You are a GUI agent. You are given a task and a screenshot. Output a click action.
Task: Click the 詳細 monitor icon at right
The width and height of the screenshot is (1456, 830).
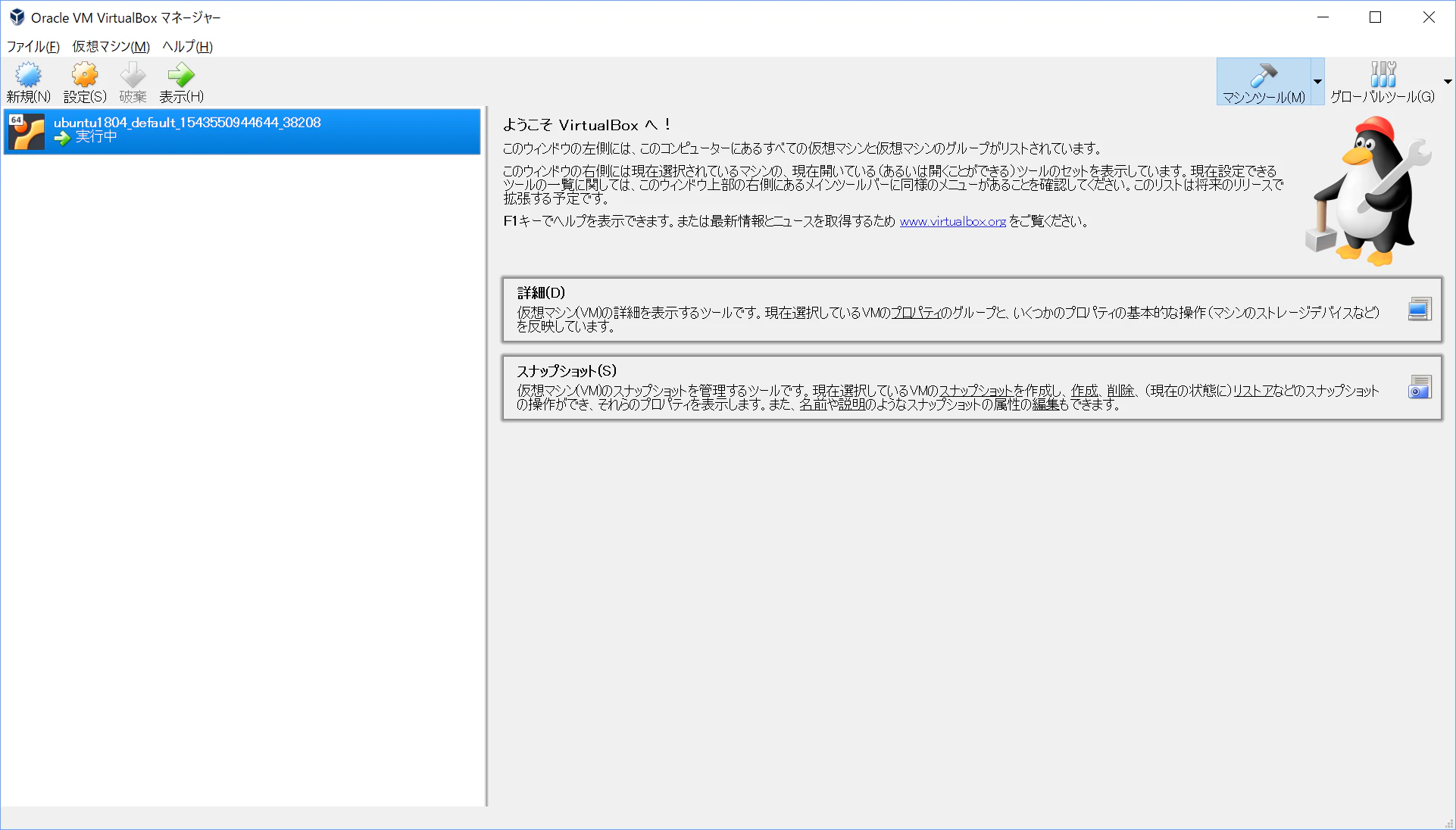[x=1420, y=309]
